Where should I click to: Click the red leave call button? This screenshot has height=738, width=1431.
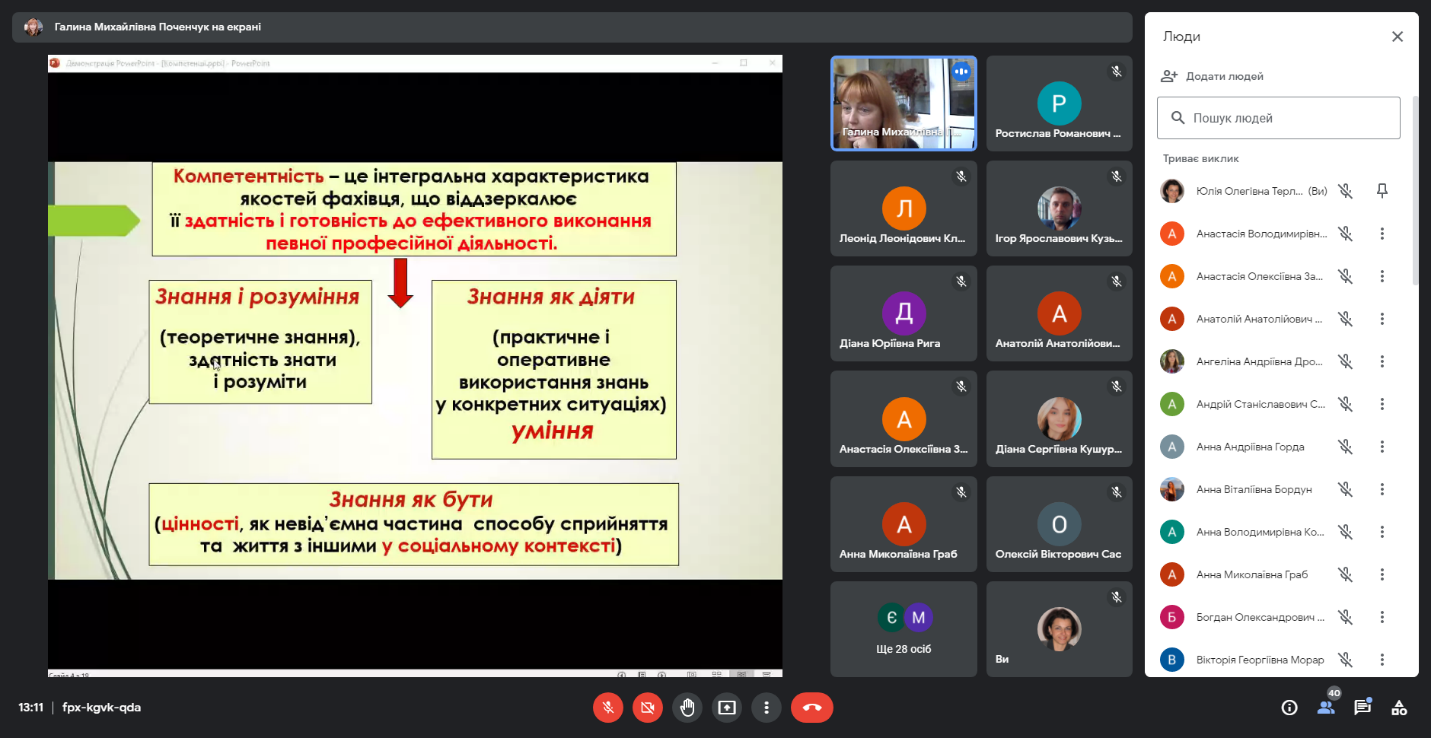[811, 708]
